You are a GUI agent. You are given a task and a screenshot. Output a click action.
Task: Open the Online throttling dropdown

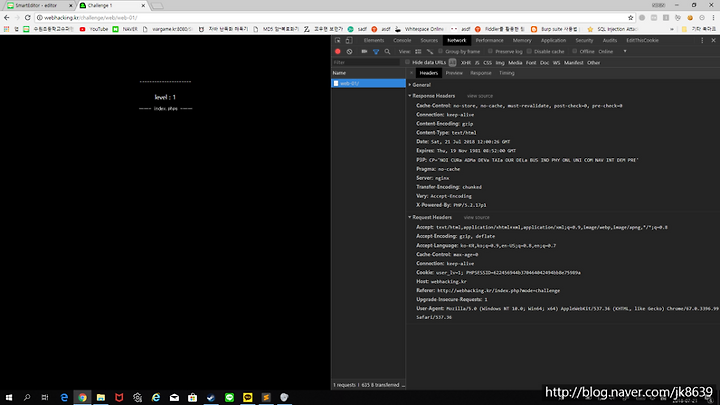point(613,51)
